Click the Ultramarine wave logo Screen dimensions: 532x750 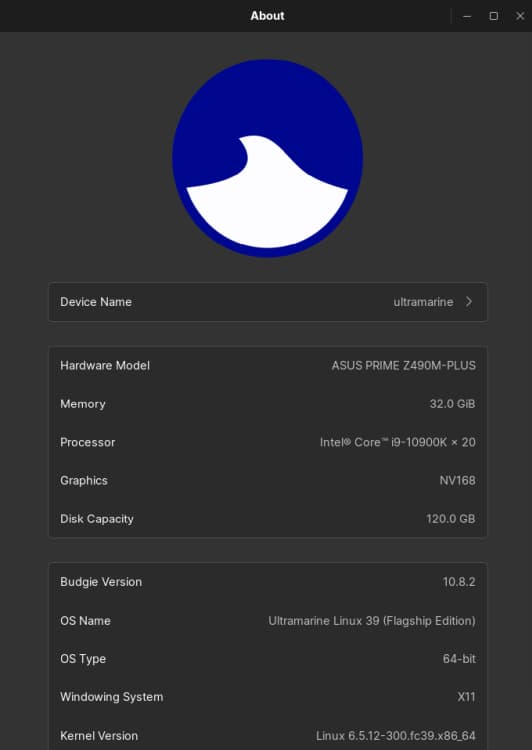pos(267,158)
